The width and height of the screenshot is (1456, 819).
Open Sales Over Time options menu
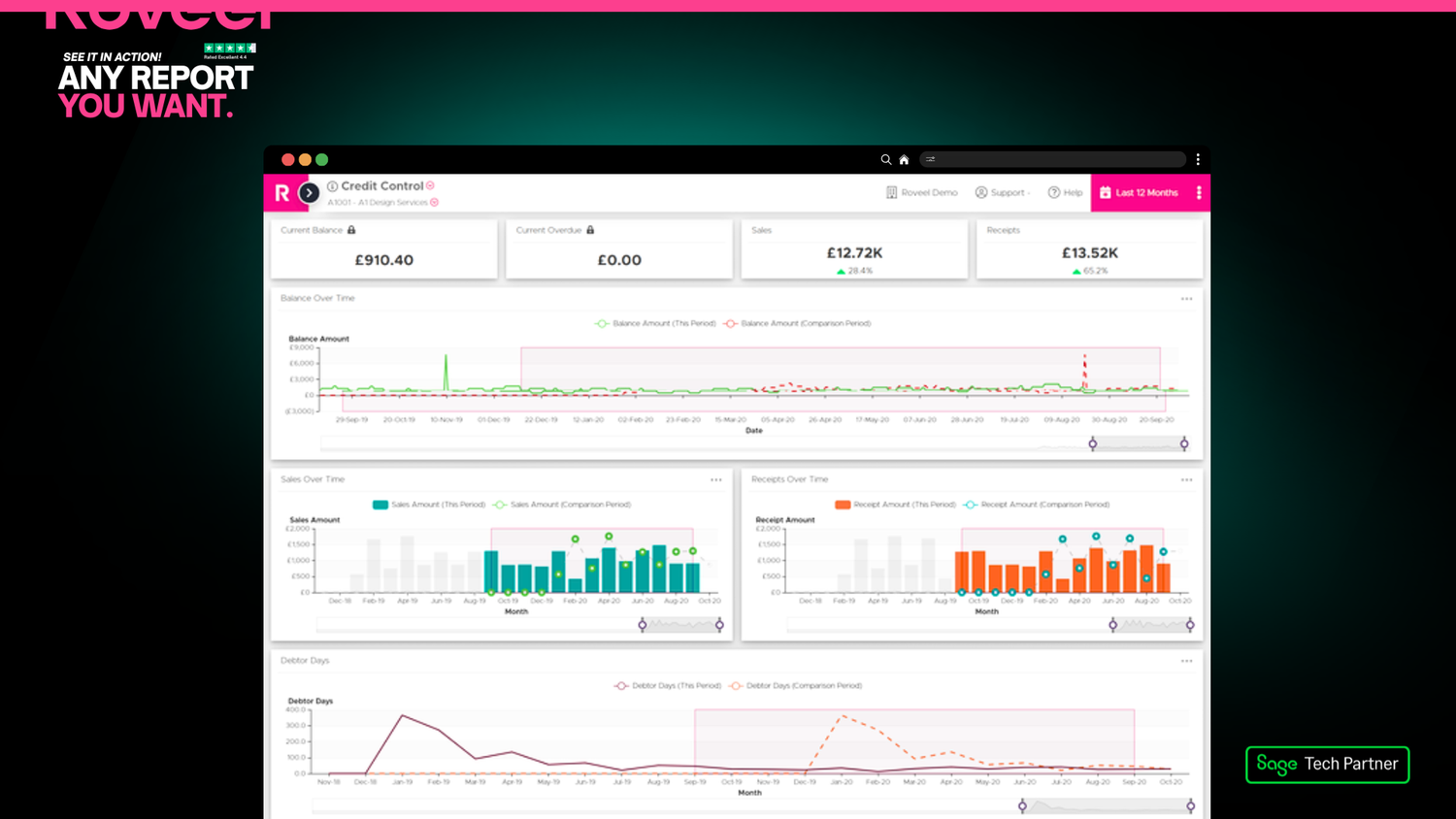pyautogui.click(x=715, y=480)
